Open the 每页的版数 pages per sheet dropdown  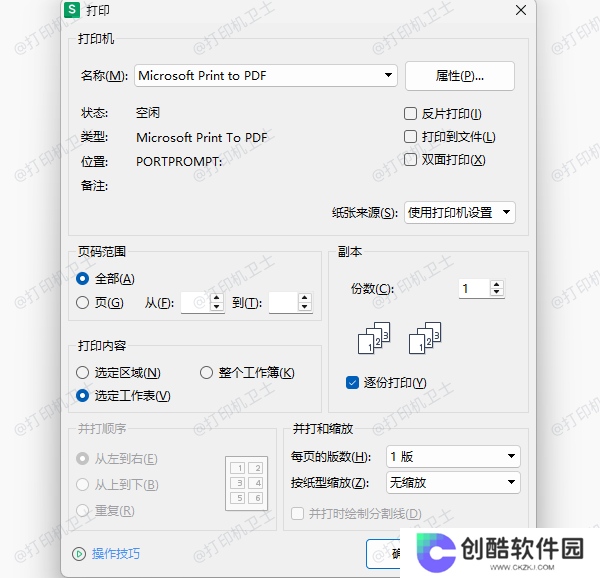pos(453,456)
